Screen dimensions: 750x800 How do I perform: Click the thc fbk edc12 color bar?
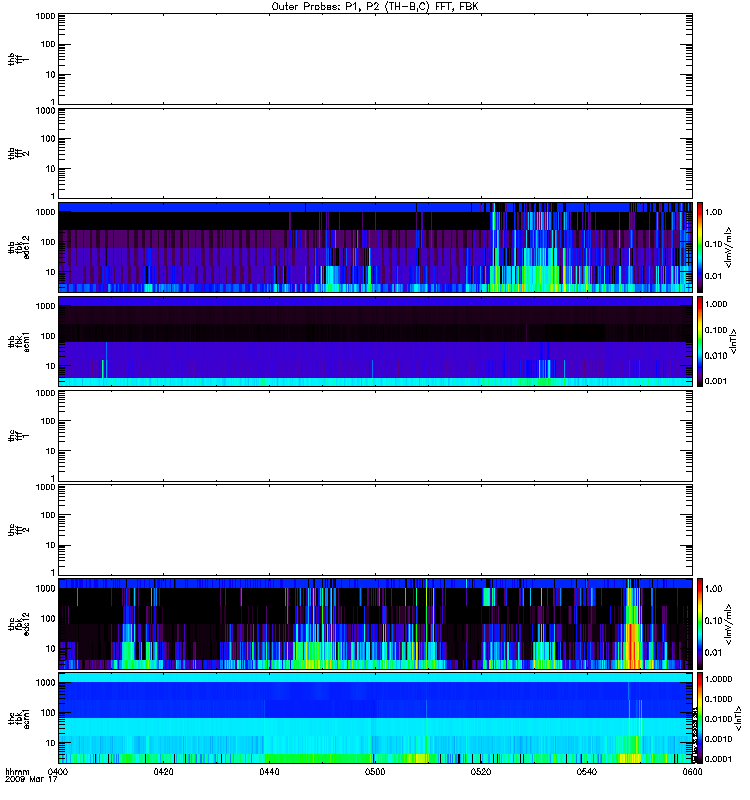(x=700, y=624)
